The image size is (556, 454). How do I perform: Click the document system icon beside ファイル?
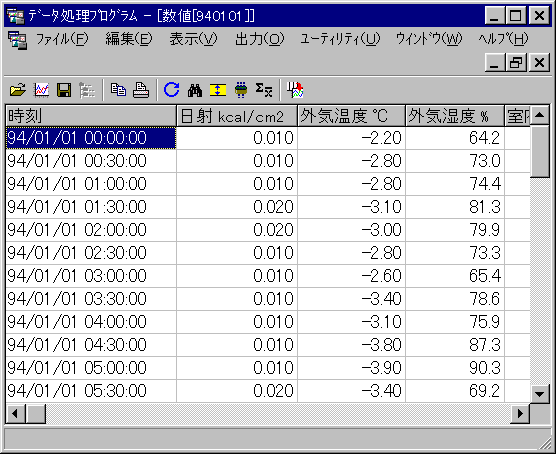click(x=17, y=40)
